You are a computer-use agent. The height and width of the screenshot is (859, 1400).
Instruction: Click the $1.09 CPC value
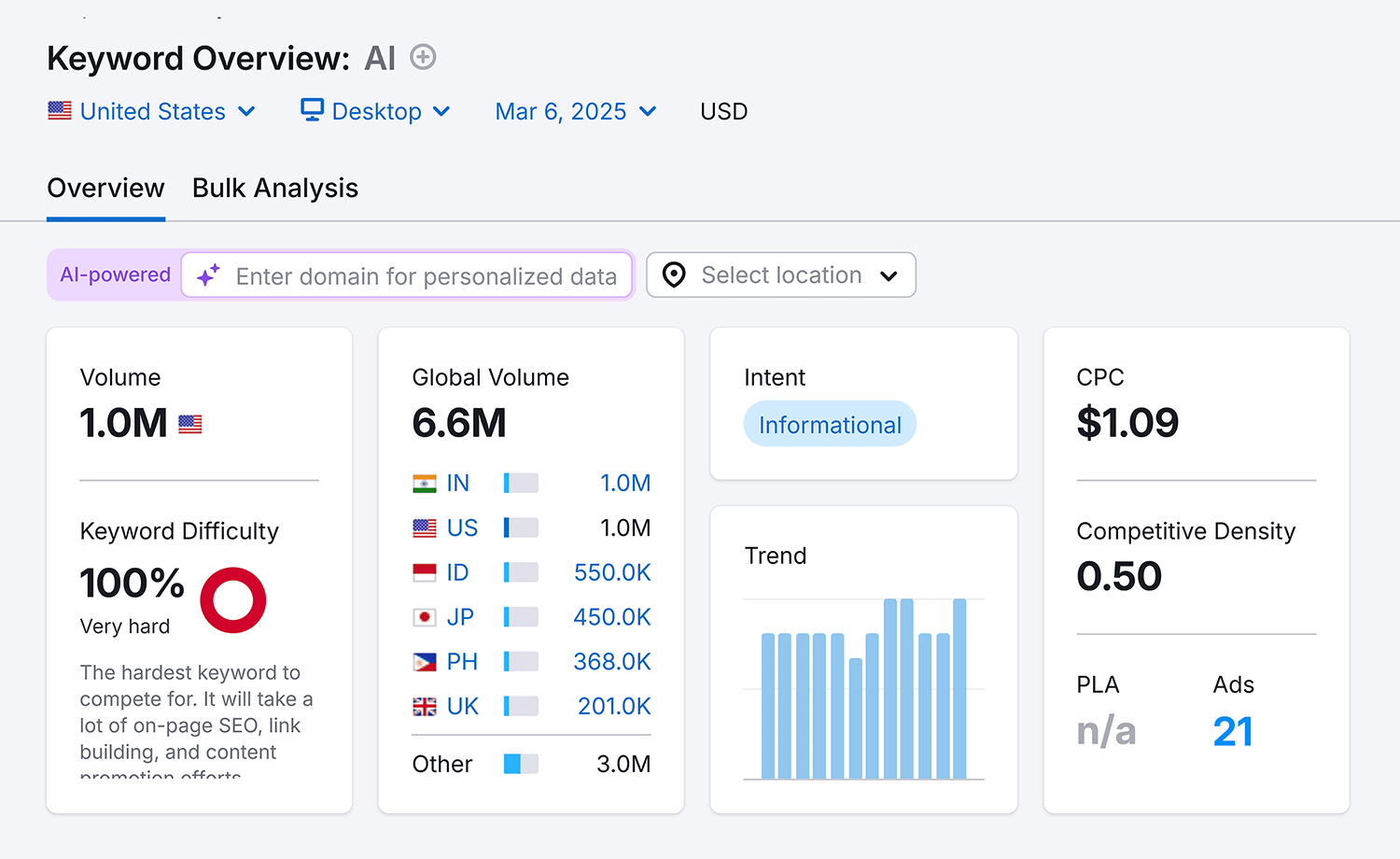(1127, 424)
